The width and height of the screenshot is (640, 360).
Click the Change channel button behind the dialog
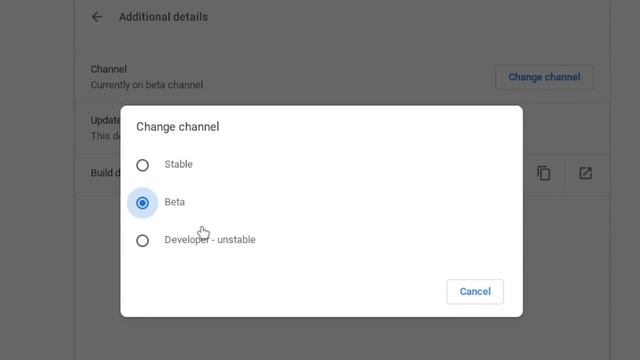pyautogui.click(x=544, y=77)
